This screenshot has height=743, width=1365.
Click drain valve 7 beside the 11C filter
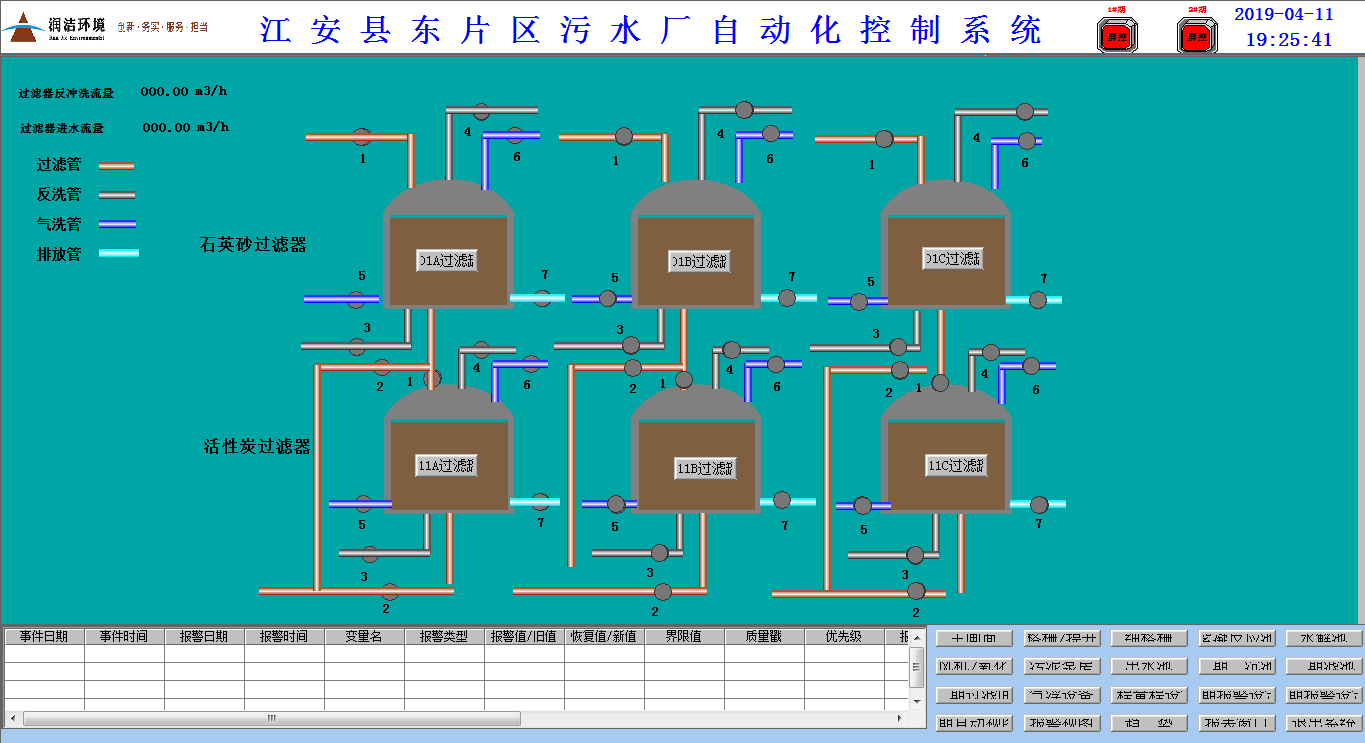[x=1039, y=505]
